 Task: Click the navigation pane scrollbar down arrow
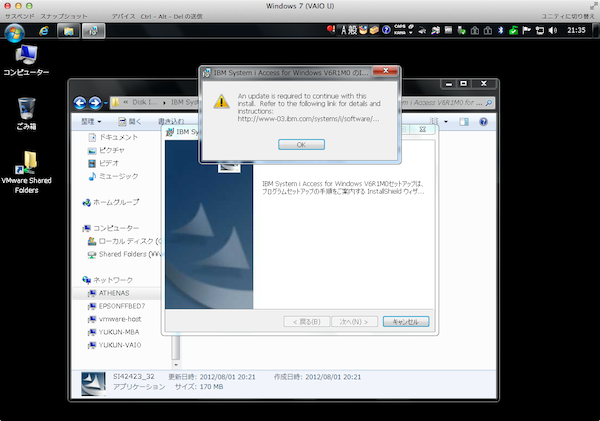176,365
